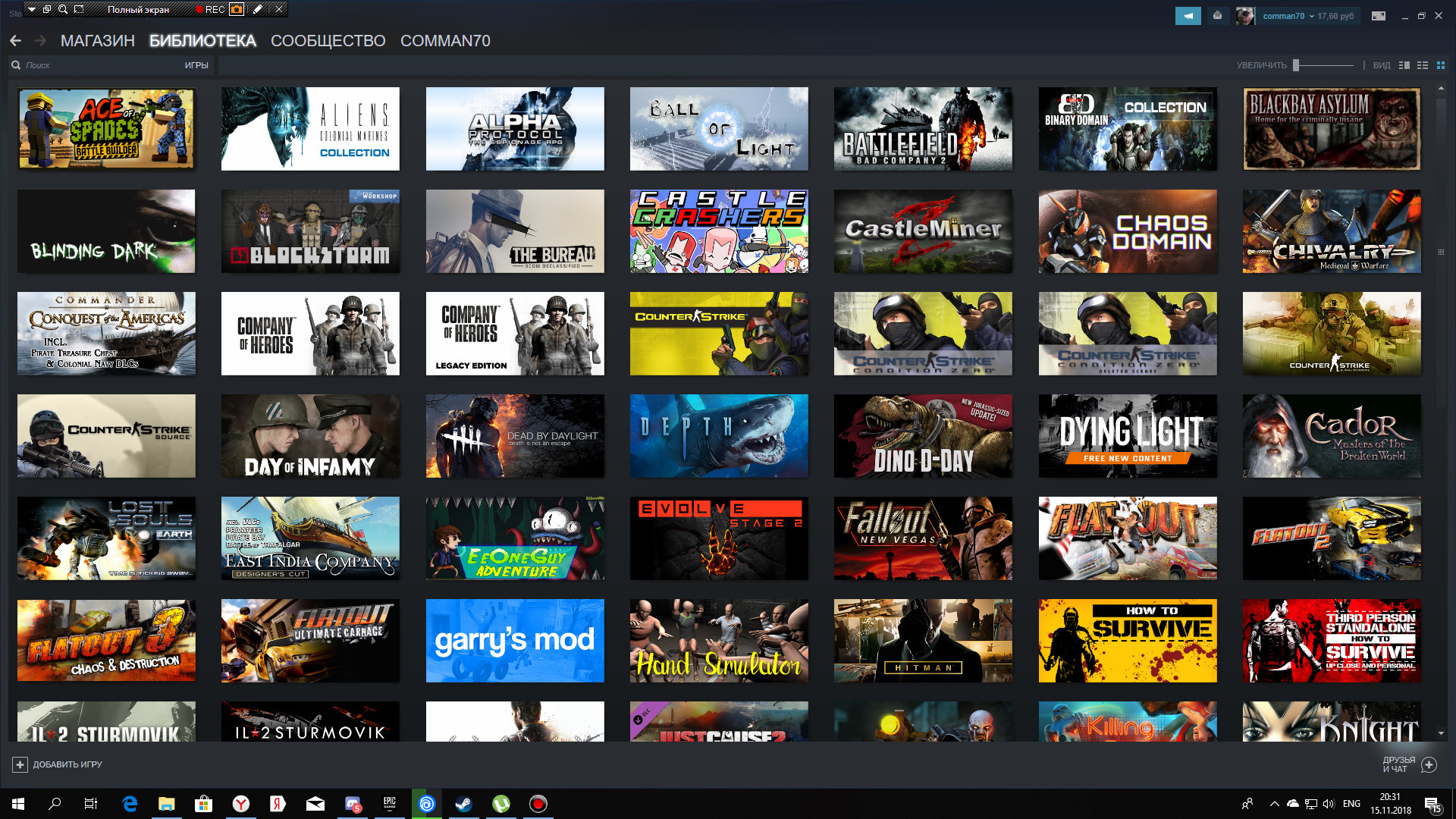Click the user avatar picture
This screenshot has height=819, width=1456.
pyautogui.click(x=1244, y=16)
